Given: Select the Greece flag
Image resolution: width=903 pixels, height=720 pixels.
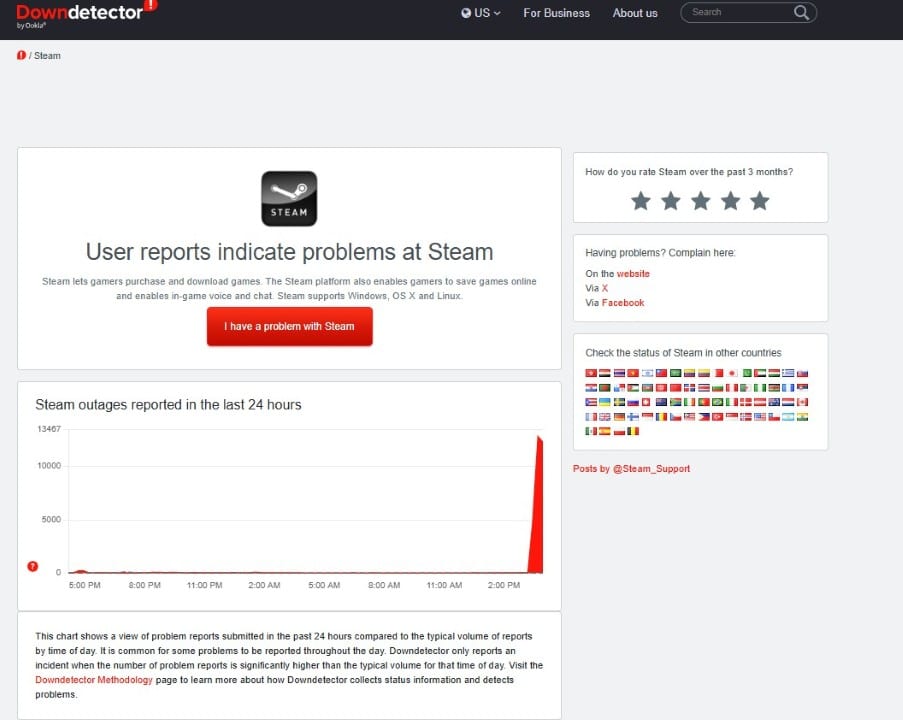Looking at the screenshot, I should coord(788,373).
